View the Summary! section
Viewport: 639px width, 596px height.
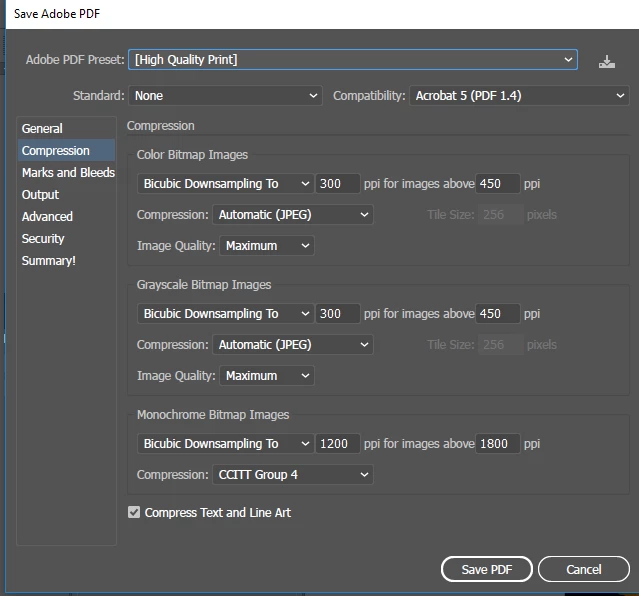(x=66, y=260)
